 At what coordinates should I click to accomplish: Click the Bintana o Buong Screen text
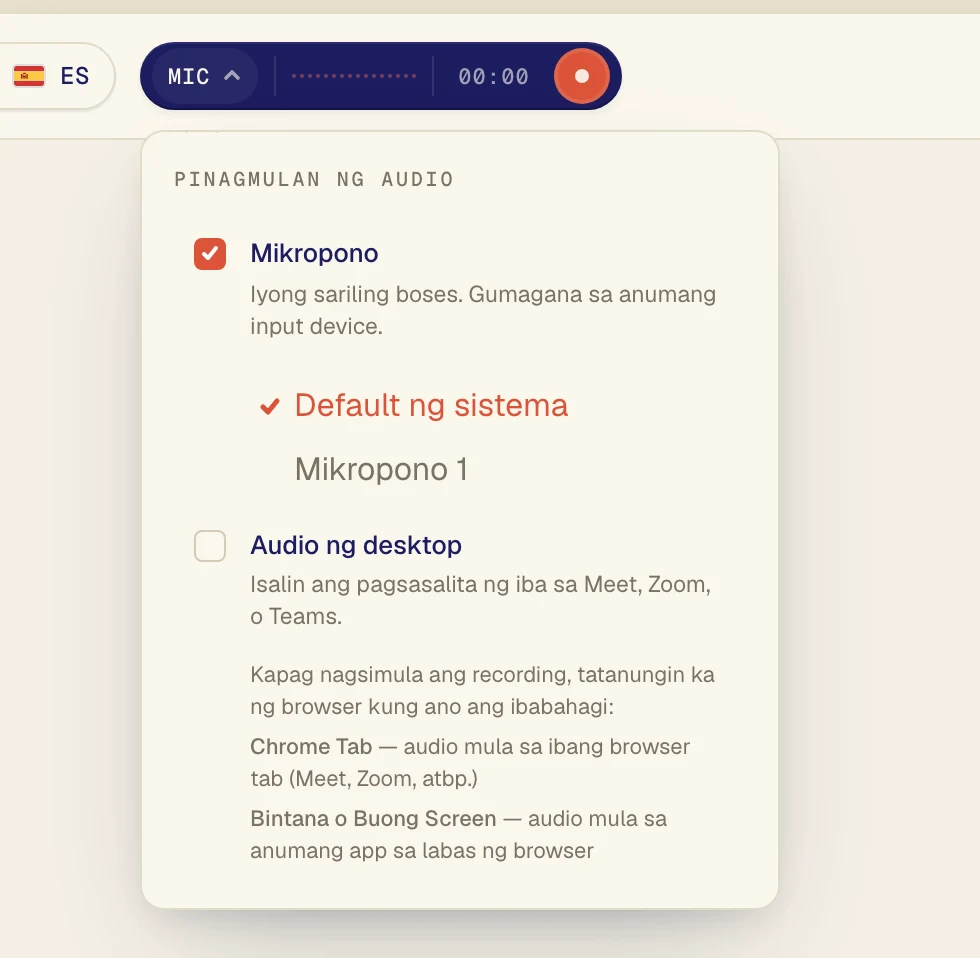coord(459,834)
